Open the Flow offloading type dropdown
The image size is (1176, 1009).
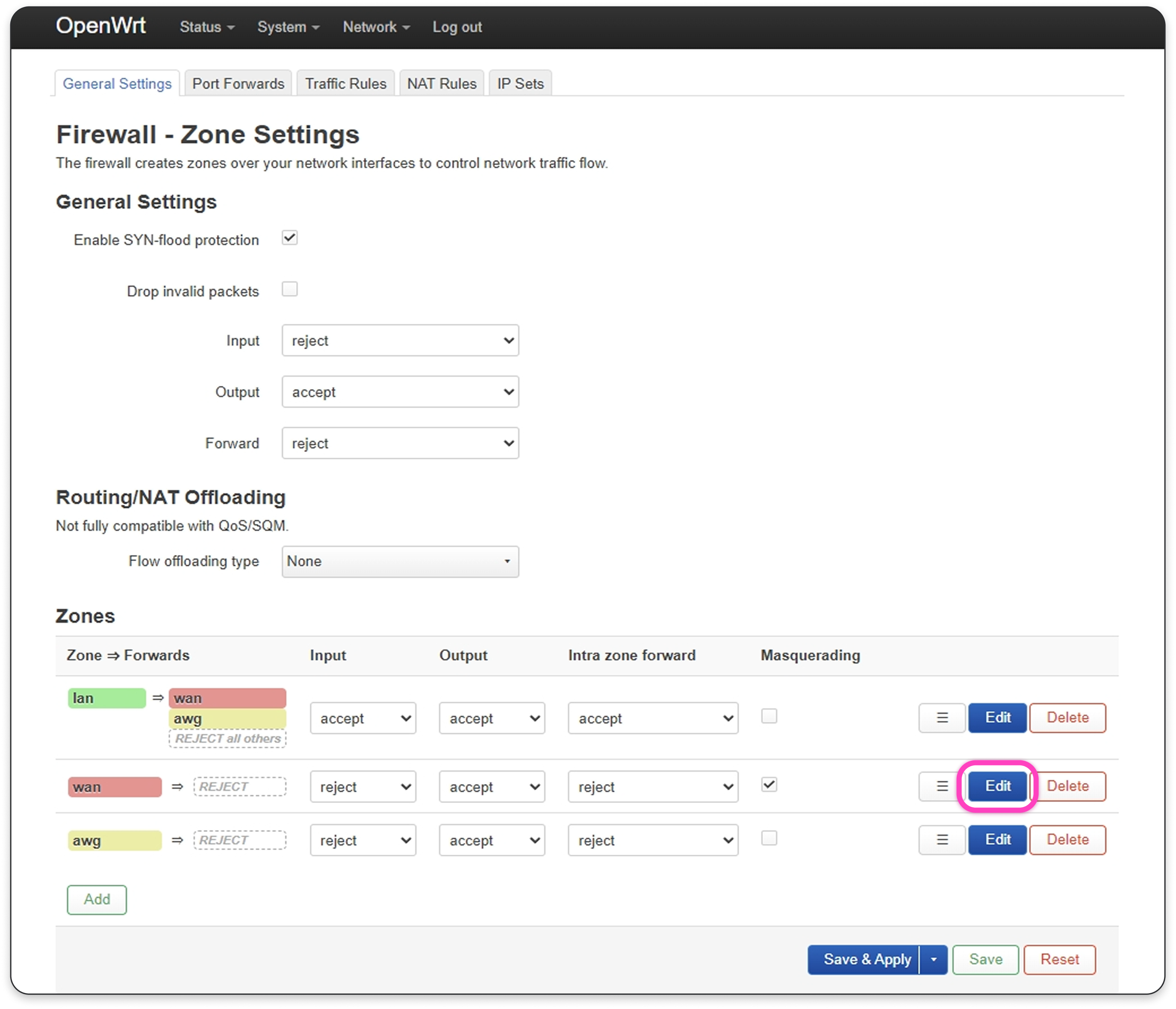click(400, 561)
